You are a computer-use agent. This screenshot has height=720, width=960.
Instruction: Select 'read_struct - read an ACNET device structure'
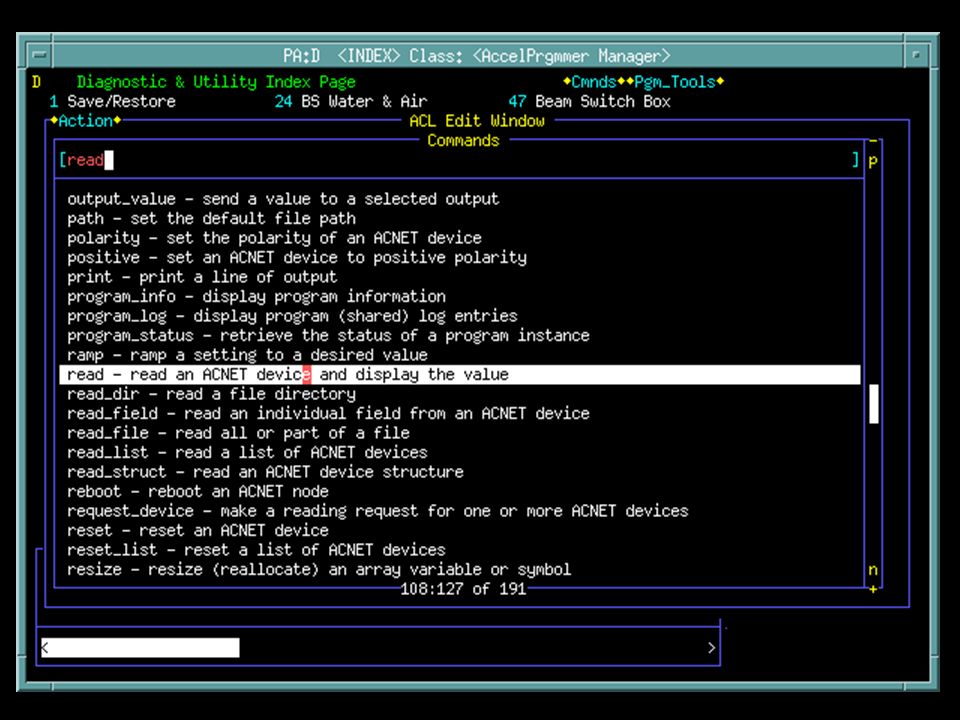pos(459,473)
